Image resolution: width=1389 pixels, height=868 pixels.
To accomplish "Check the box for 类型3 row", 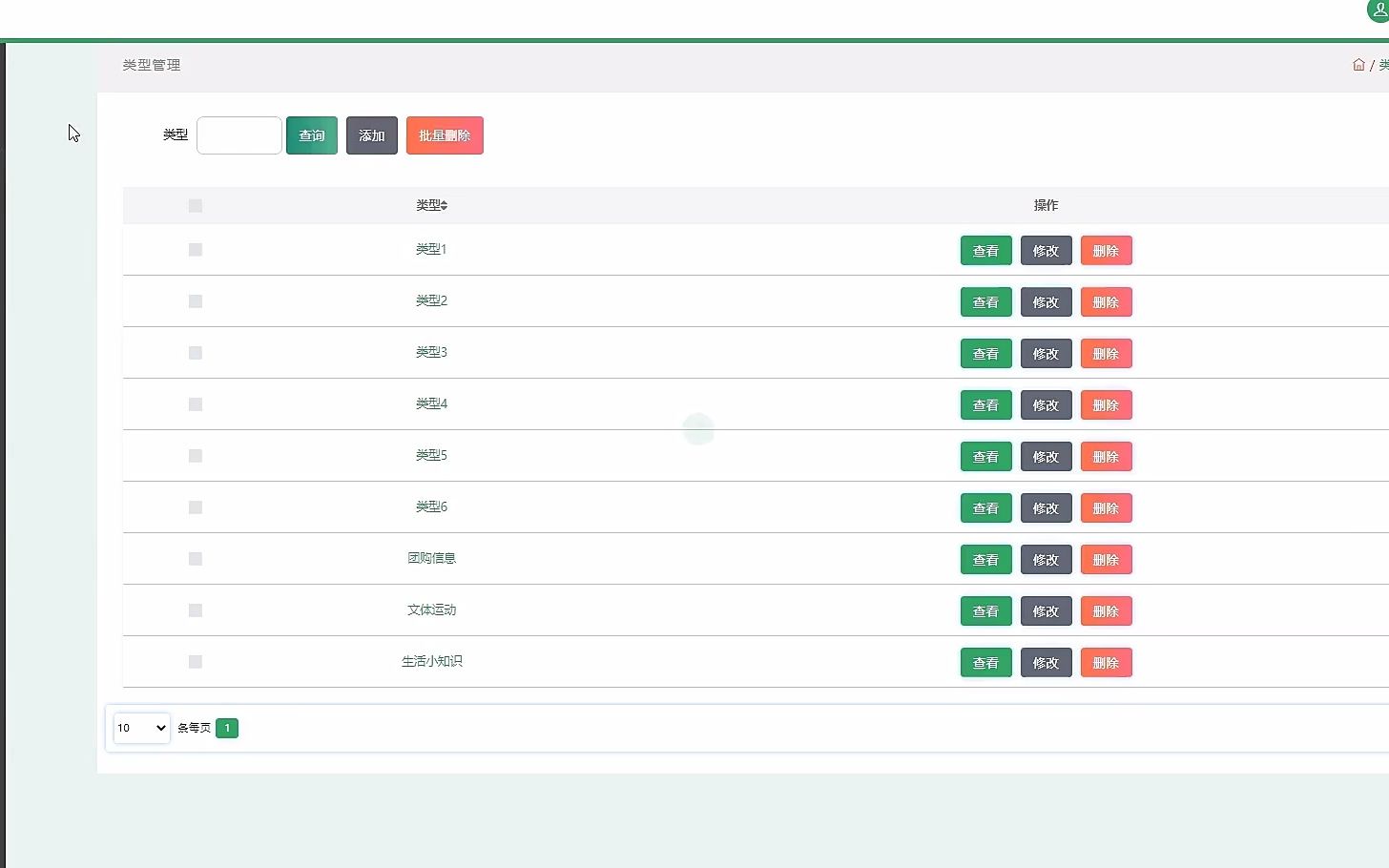I will point(196,353).
